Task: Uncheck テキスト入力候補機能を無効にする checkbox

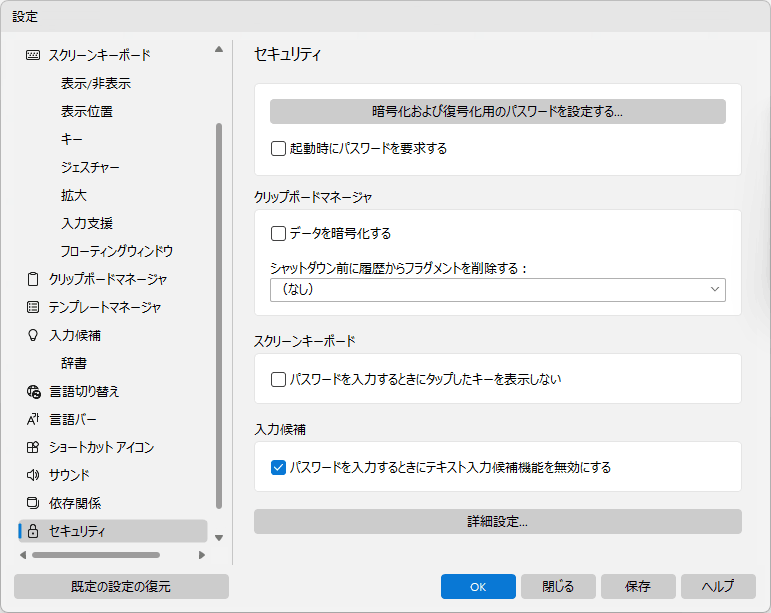Action: tap(278, 467)
